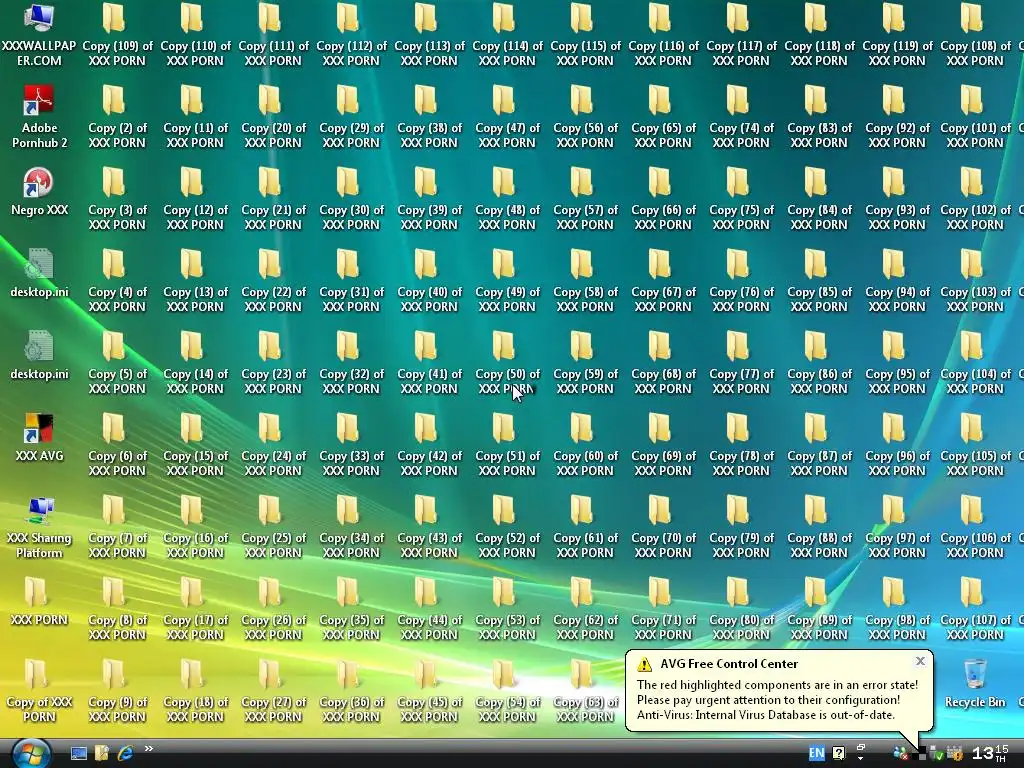
Task: Select the Copy (40) folder
Action: (x=429, y=280)
